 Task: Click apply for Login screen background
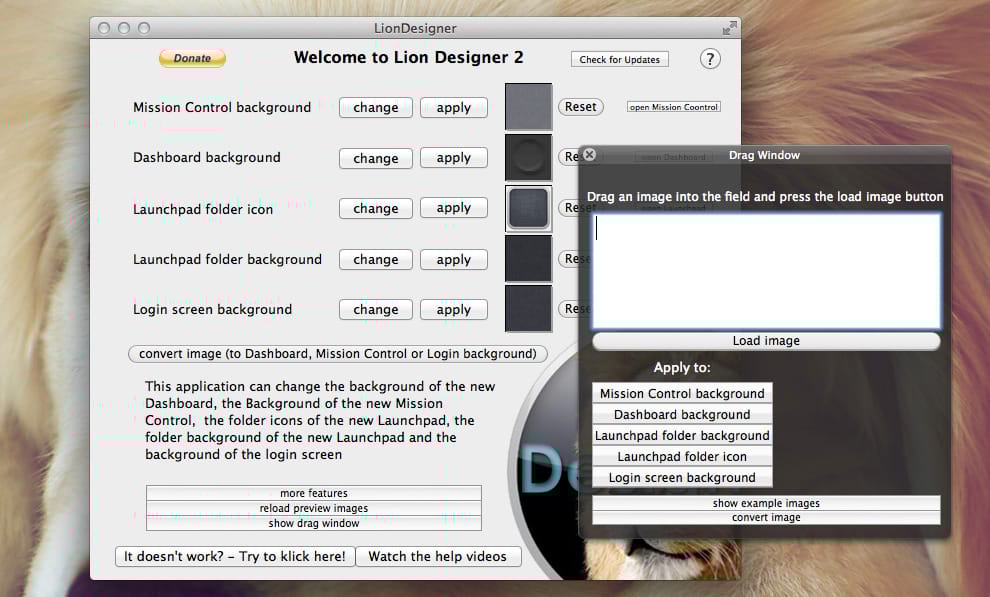coord(453,309)
